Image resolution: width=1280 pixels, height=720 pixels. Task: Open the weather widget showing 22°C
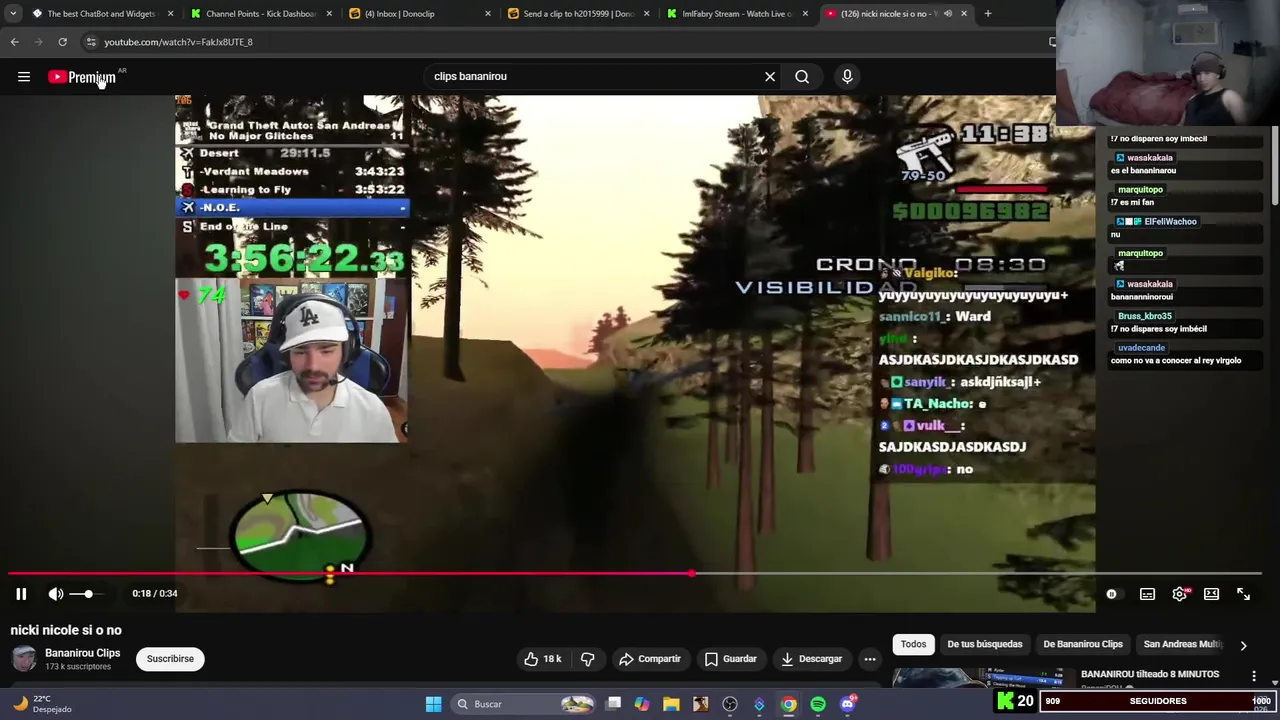tap(42, 704)
